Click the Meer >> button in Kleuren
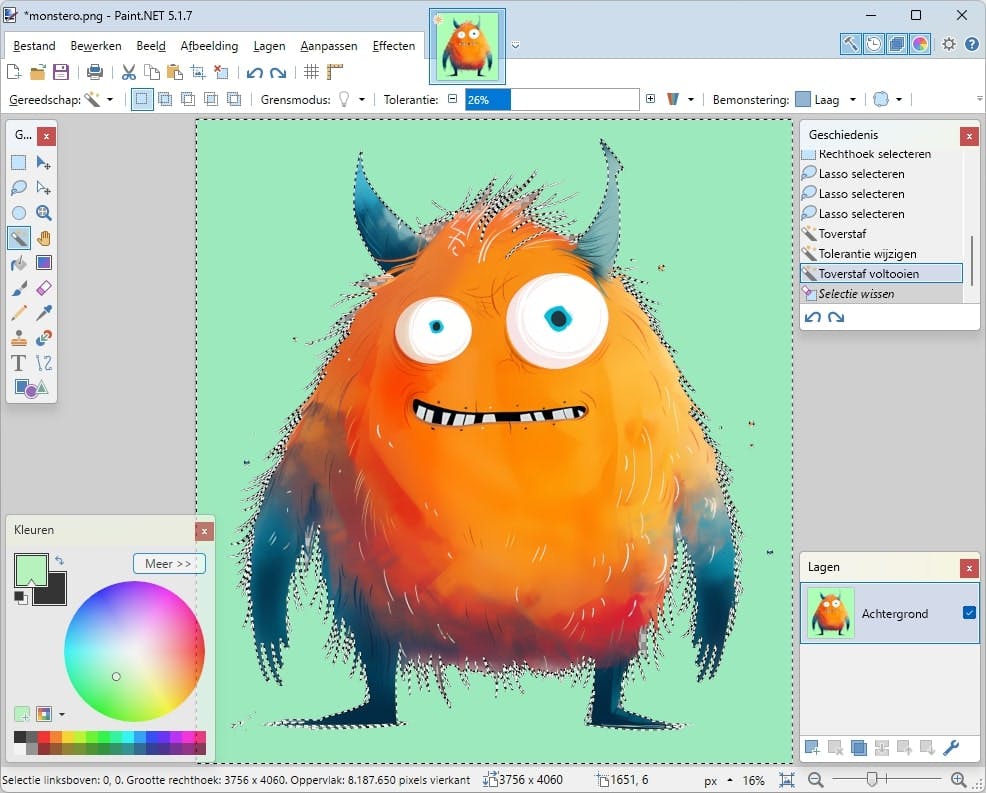Image resolution: width=986 pixels, height=793 pixels. (168, 564)
